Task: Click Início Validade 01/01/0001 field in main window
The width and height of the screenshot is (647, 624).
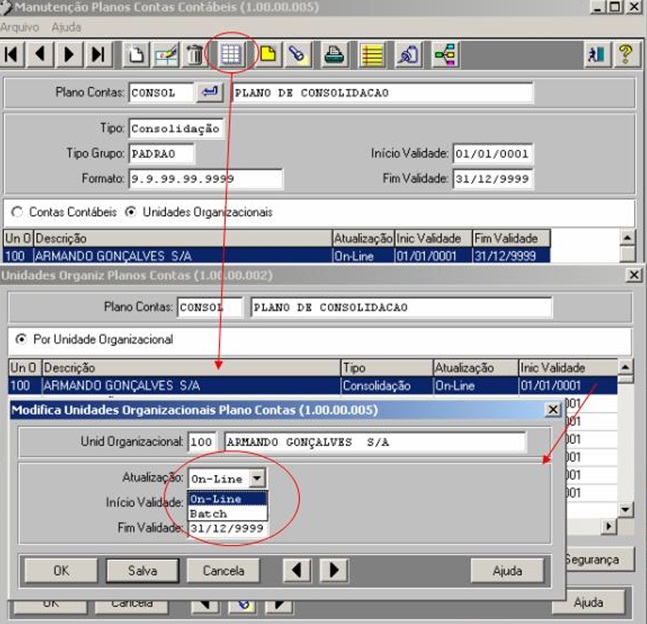Action: coord(493,154)
